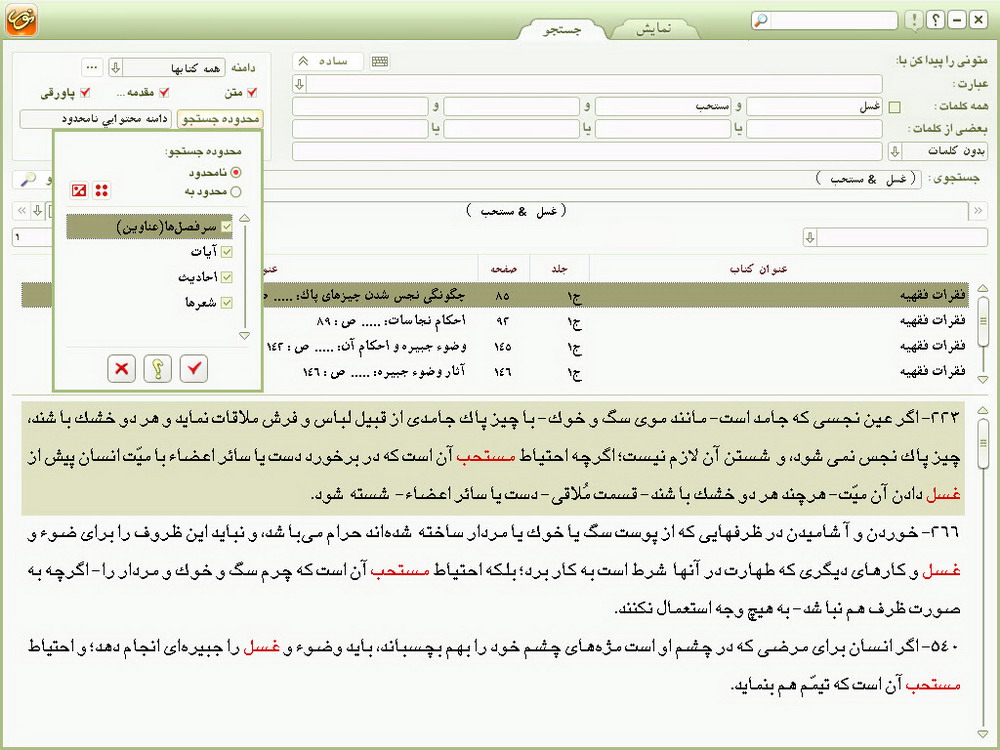
Task: Click the up arrow of the text pane scrollbar
Action: tap(983, 409)
